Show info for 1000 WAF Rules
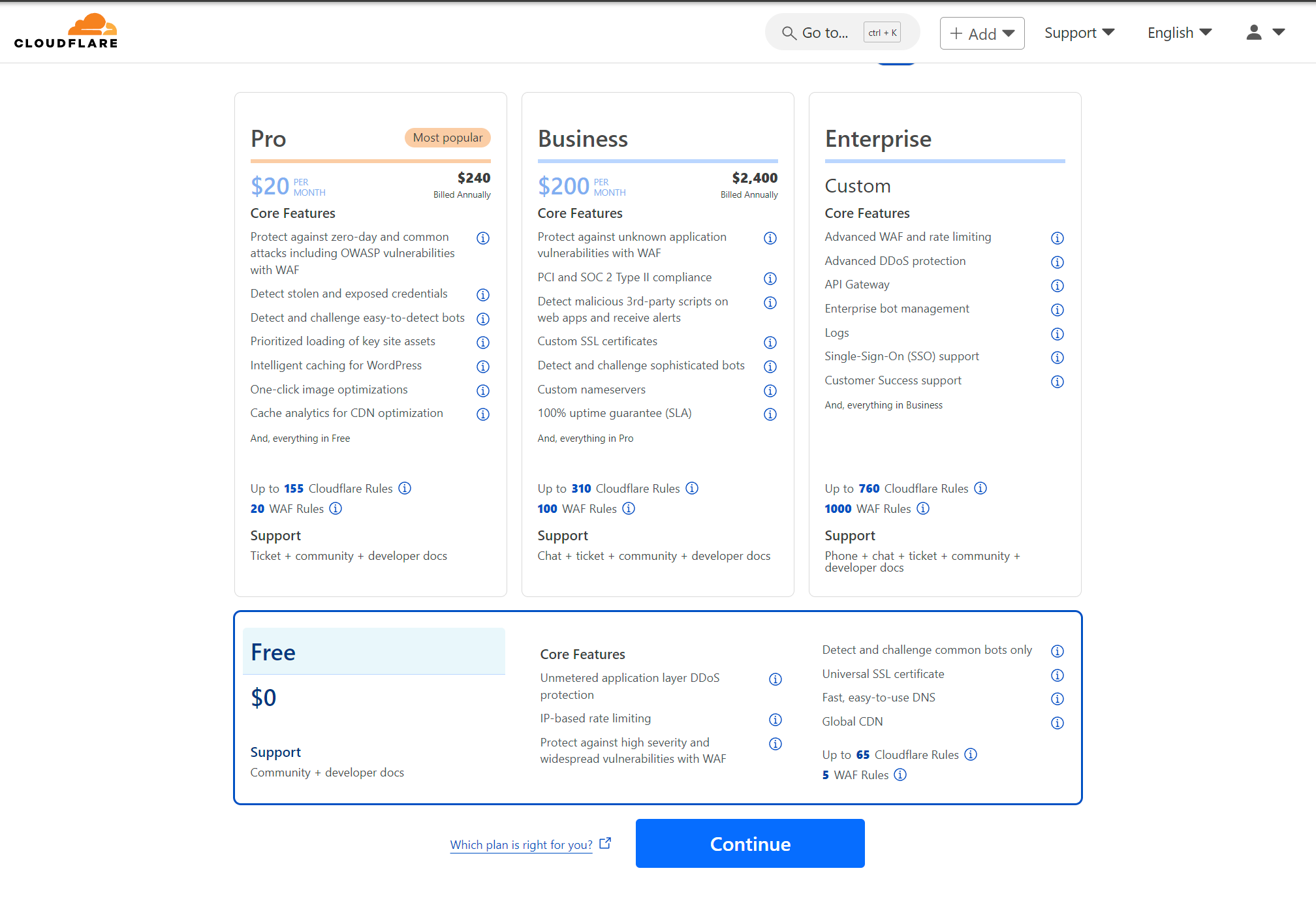Image resolution: width=1316 pixels, height=907 pixels. pyautogui.click(x=922, y=508)
